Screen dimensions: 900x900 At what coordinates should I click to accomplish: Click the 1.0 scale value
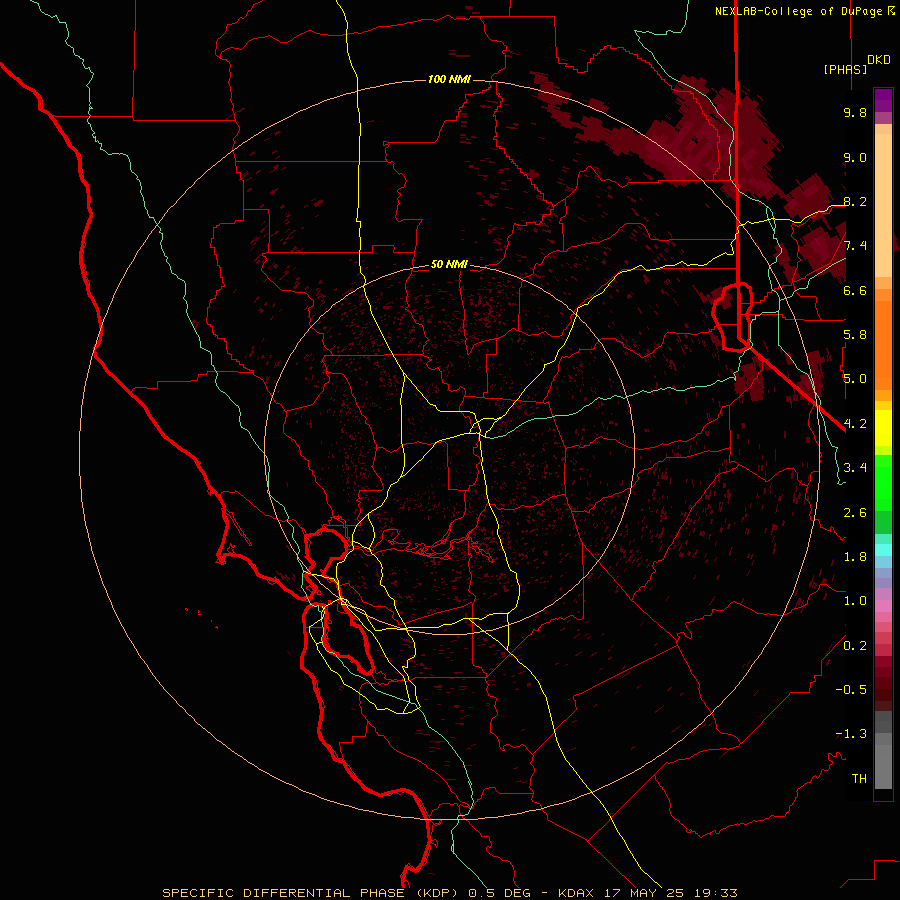tap(855, 601)
